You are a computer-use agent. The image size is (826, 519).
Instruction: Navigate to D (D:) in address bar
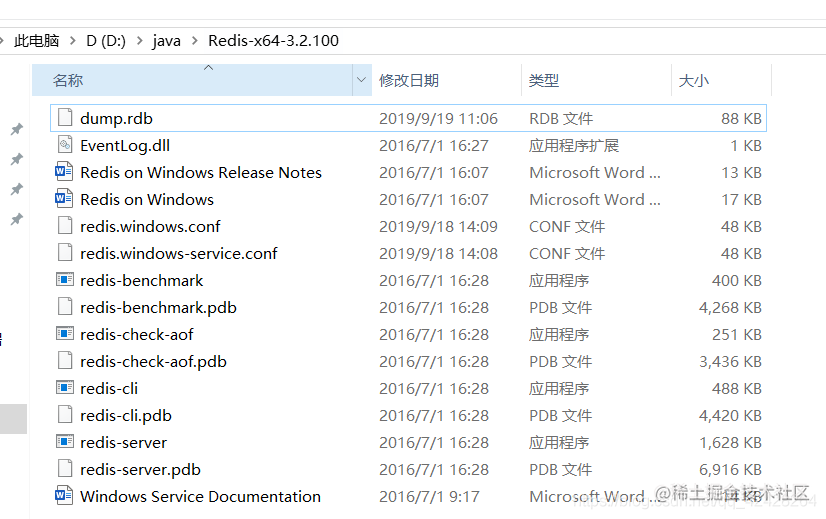tap(106, 41)
